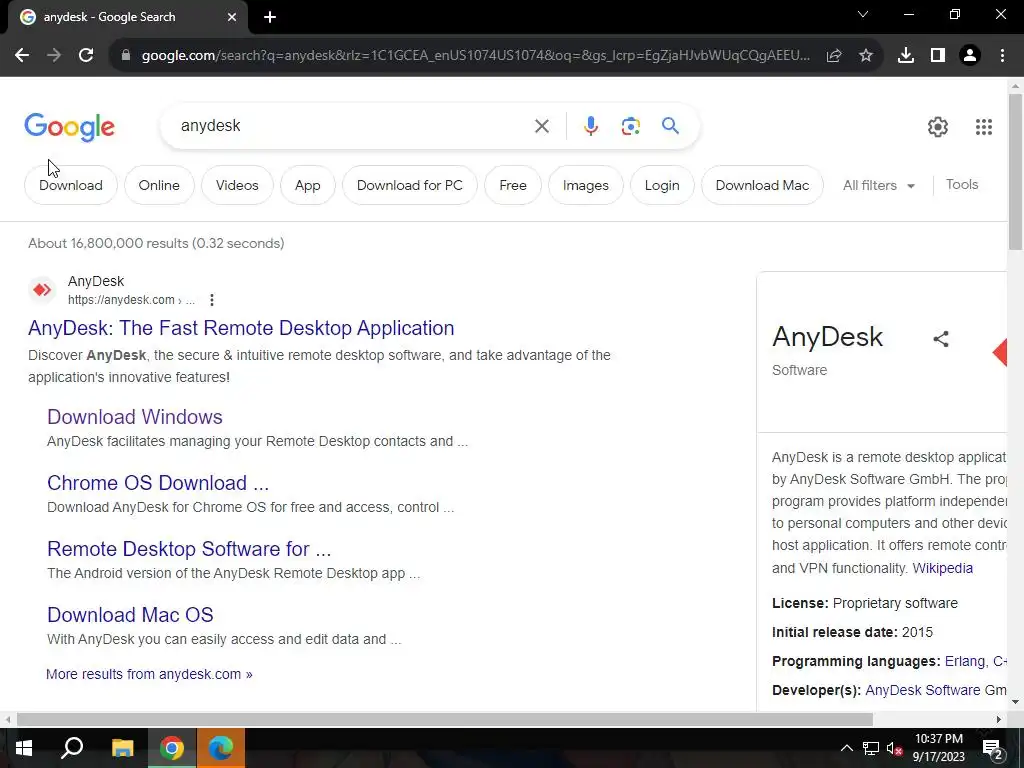Click the horizontal scrollbar thumb
The image size is (1024, 768).
(x=444, y=719)
